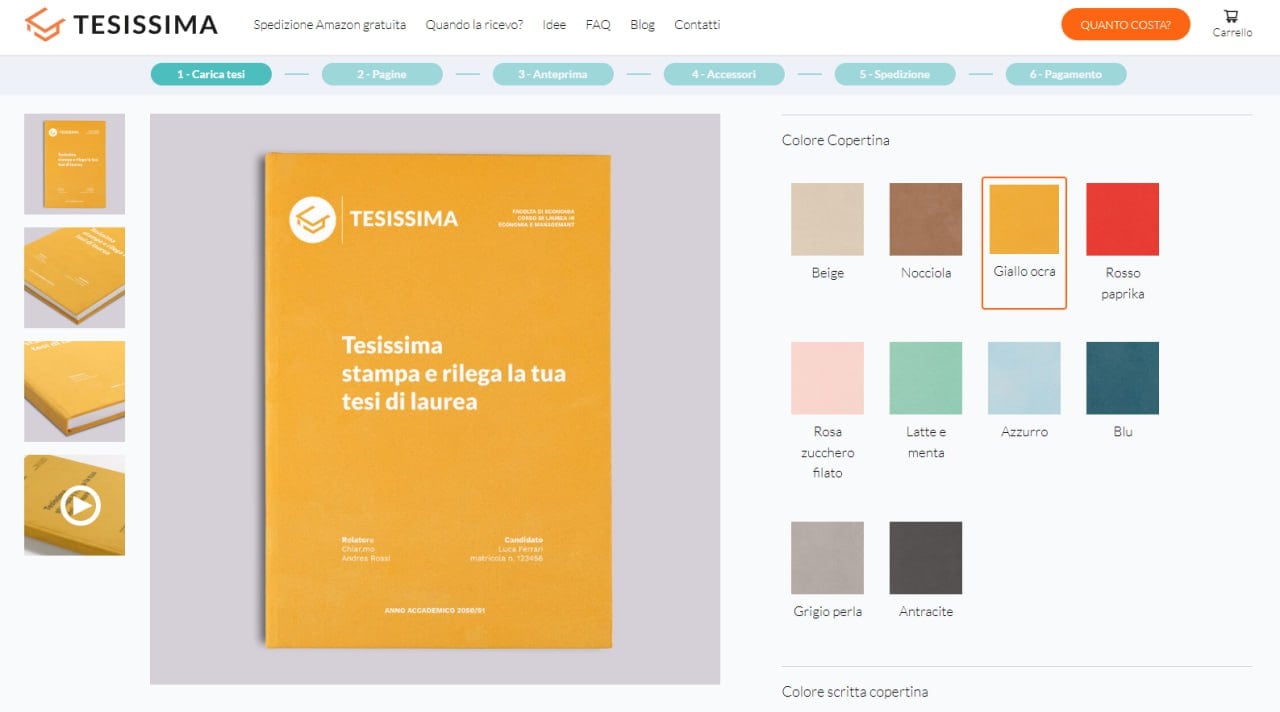
Task: Select the first front cover thumbnail
Action: tap(75, 164)
